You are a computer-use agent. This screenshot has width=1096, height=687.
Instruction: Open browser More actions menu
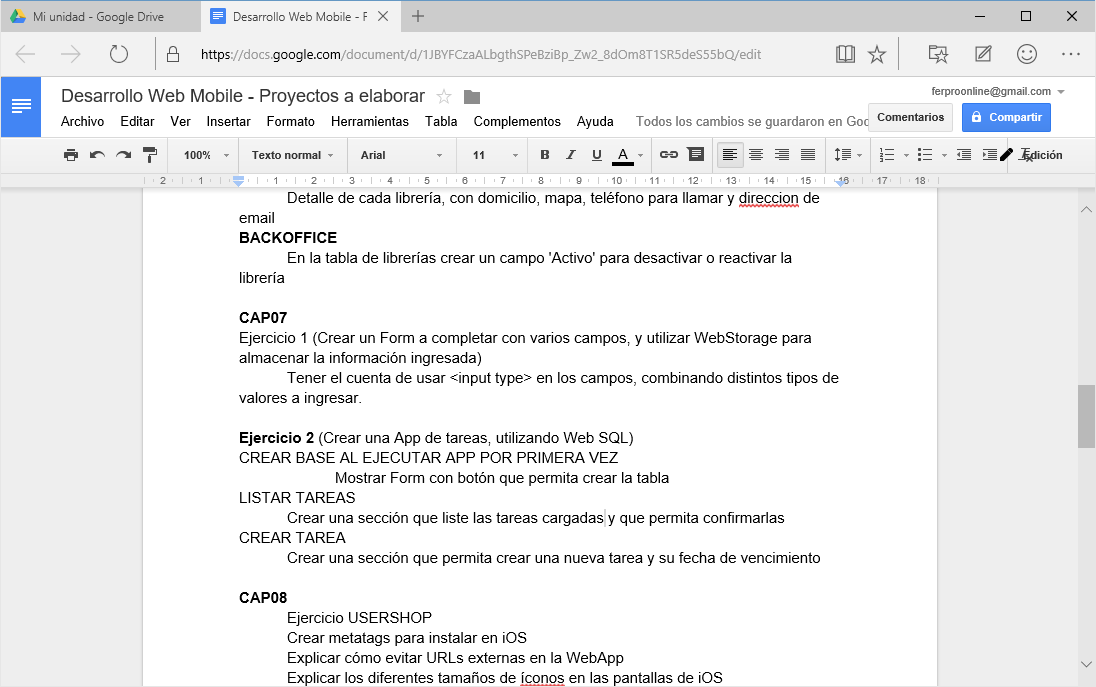coord(1071,54)
